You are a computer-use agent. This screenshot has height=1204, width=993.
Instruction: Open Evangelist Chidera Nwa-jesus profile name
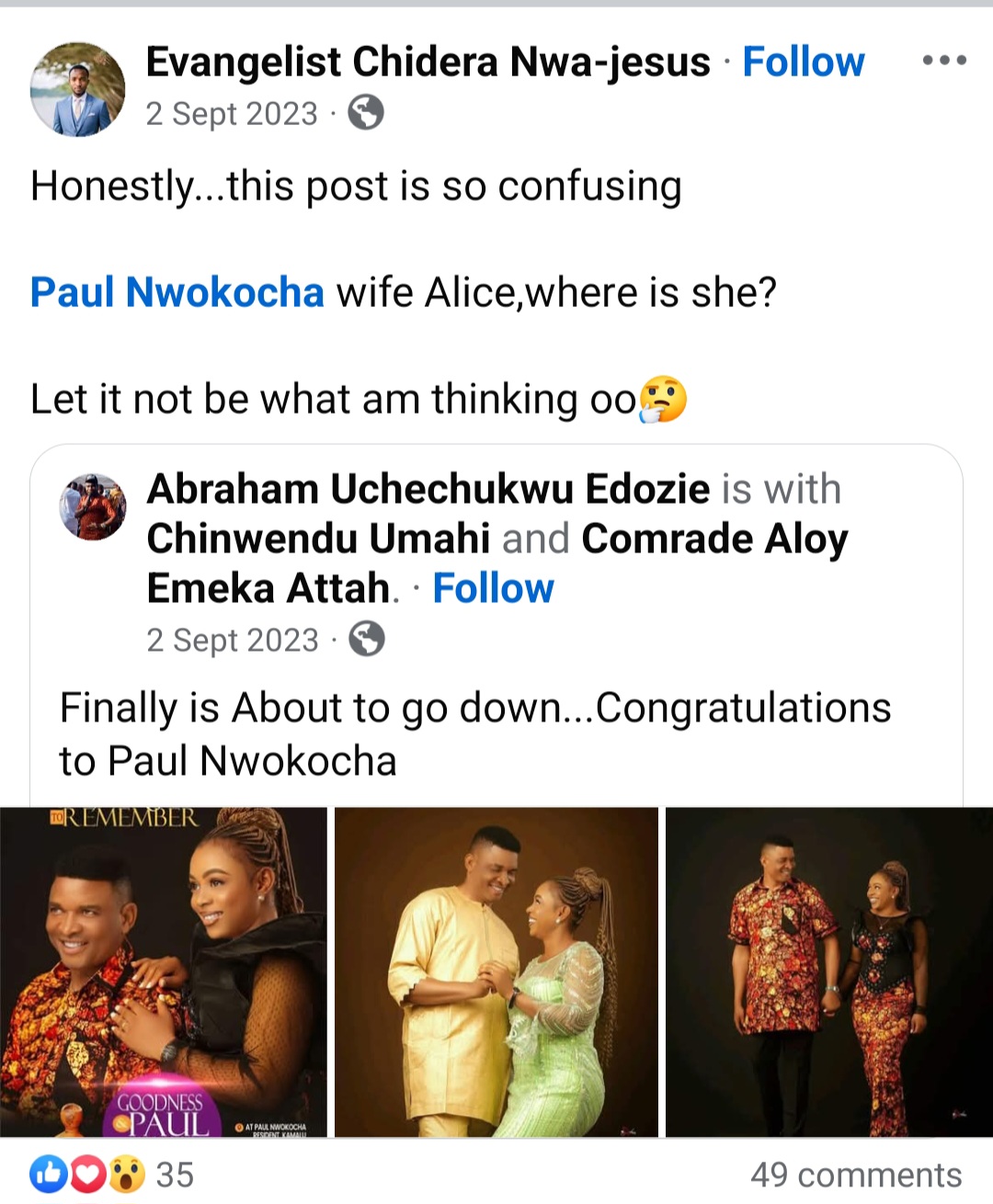pos(428,62)
